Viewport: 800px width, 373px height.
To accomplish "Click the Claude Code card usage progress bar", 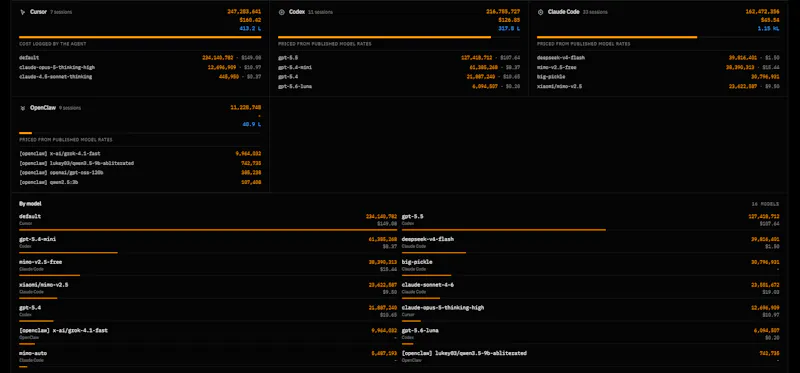I will click(x=658, y=37).
